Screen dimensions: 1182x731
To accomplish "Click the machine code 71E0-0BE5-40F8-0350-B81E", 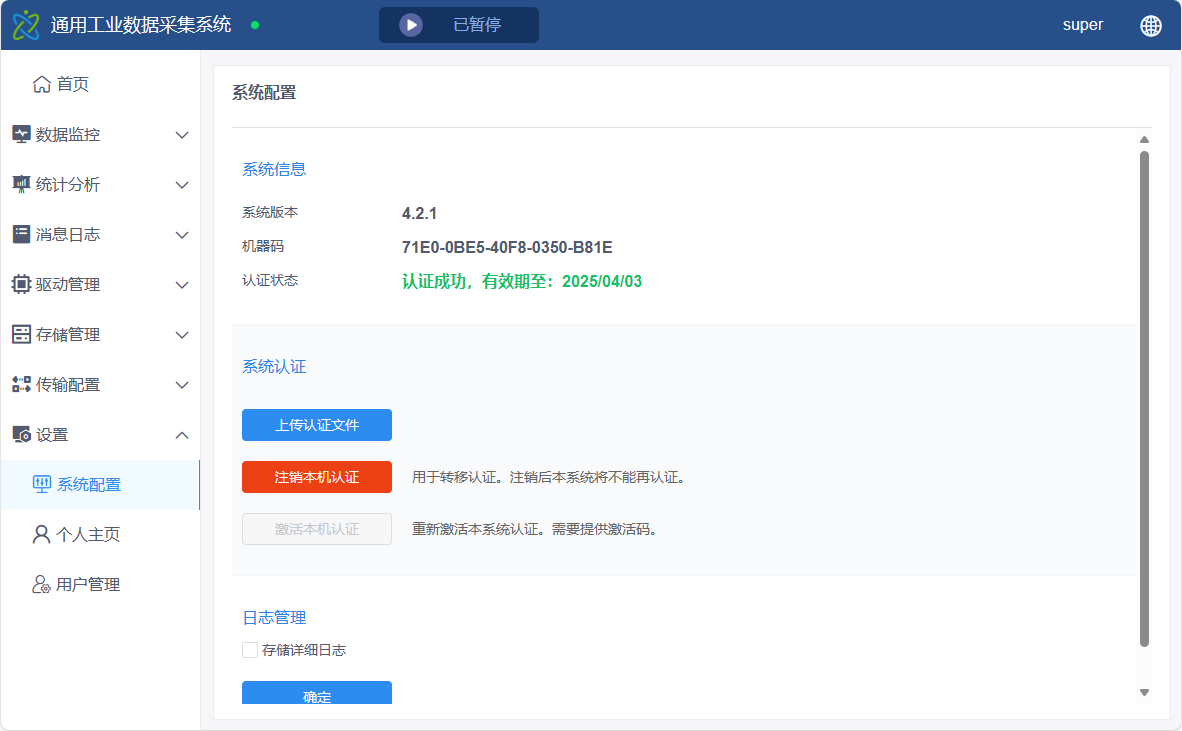I will (x=507, y=247).
